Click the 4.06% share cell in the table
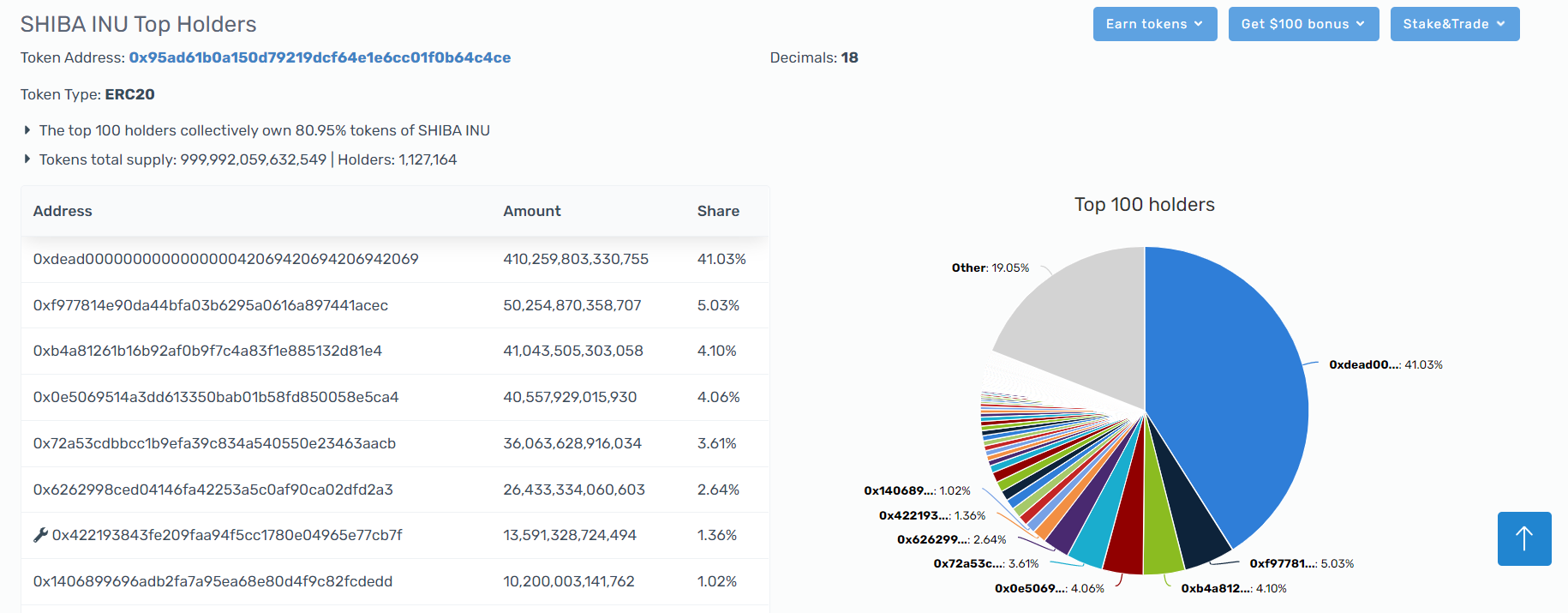Viewport: 1568px width, 613px height. tap(718, 397)
